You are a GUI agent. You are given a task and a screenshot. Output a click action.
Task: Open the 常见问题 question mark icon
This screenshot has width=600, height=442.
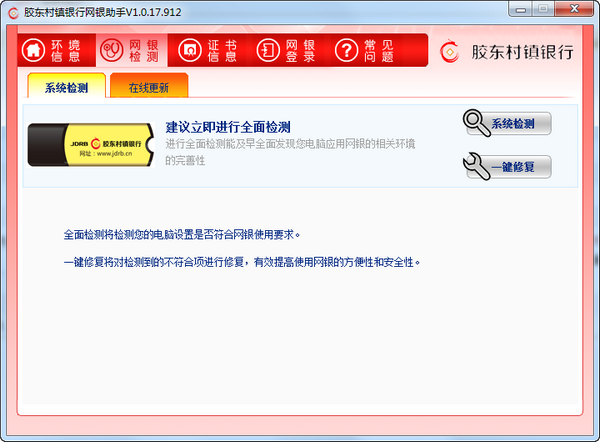coord(346,50)
